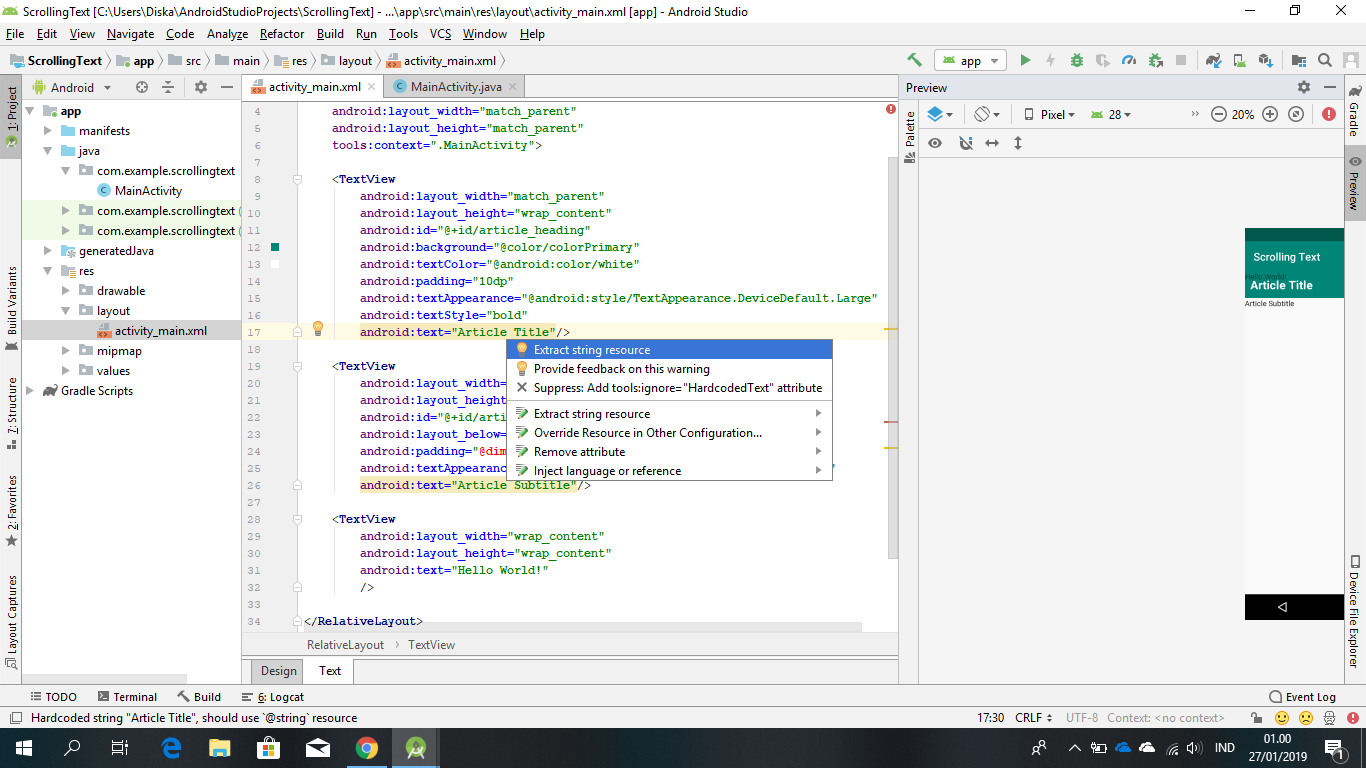Open the Profiler icon in the toolbar
Image resolution: width=1366 pixels, height=768 pixels.
point(1129,60)
